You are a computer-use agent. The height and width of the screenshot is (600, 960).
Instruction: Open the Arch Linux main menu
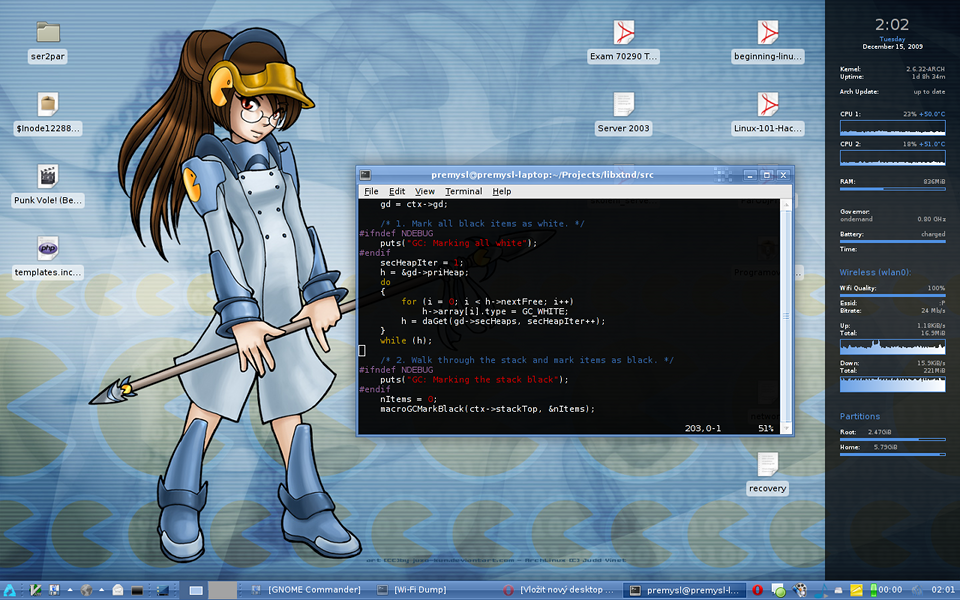(x=10, y=590)
